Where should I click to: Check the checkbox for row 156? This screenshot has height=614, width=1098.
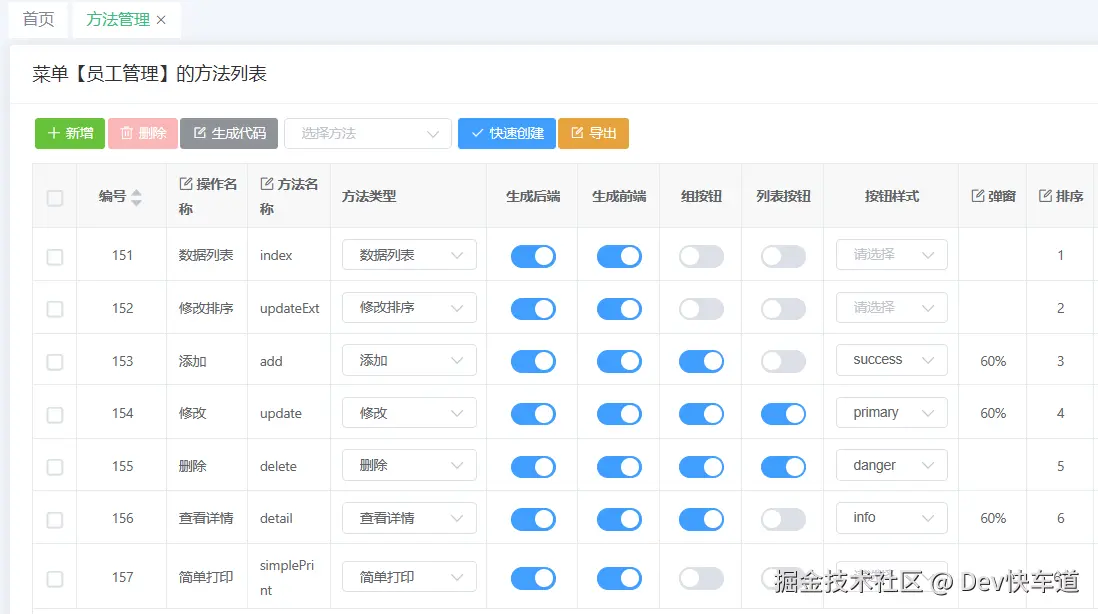(x=55, y=519)
